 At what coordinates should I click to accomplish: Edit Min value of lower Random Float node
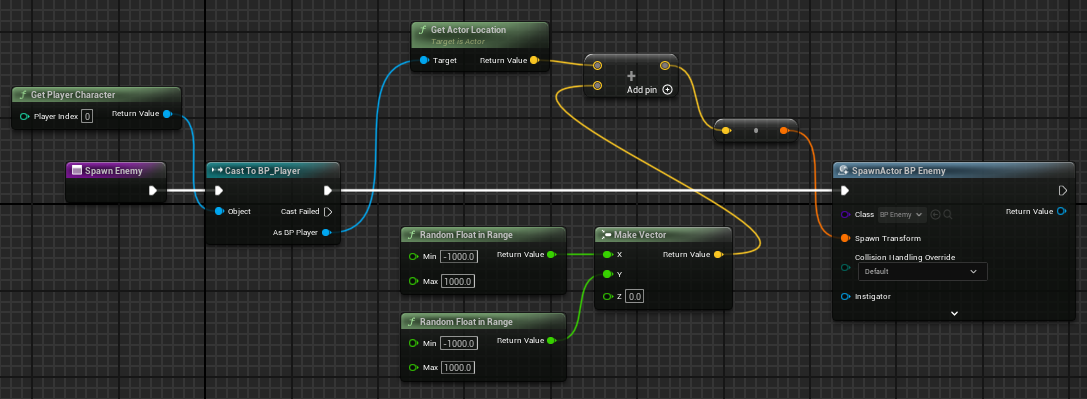point(458,343)
